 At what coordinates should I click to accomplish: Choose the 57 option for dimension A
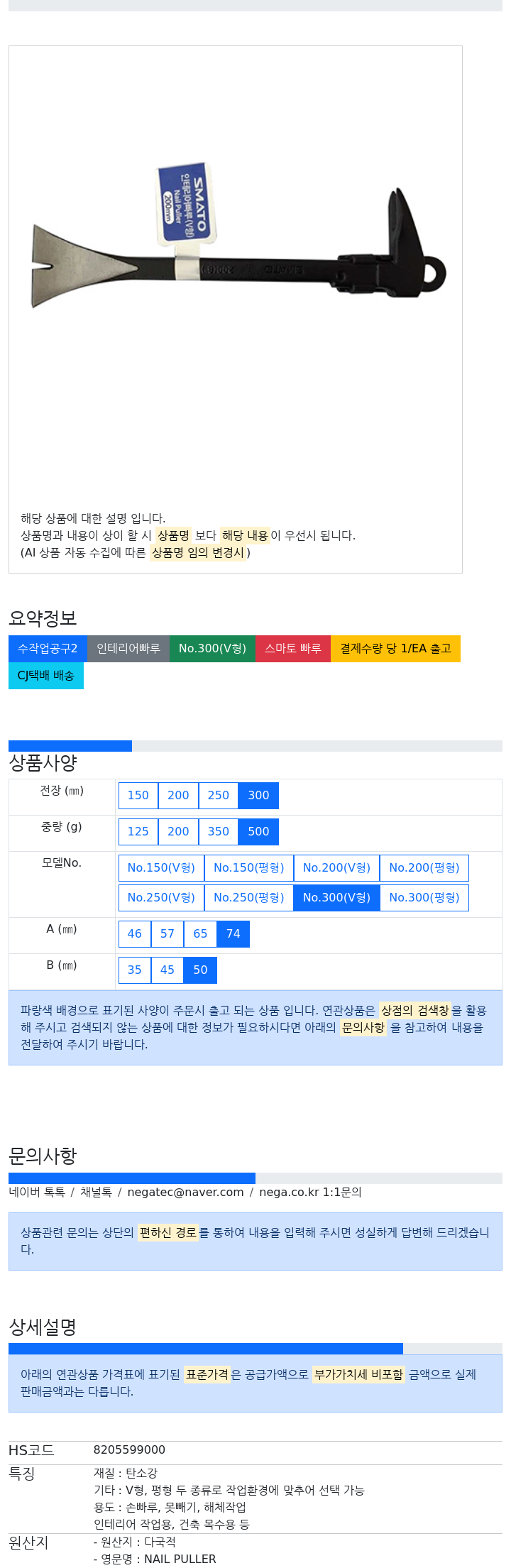coord(167,933)
